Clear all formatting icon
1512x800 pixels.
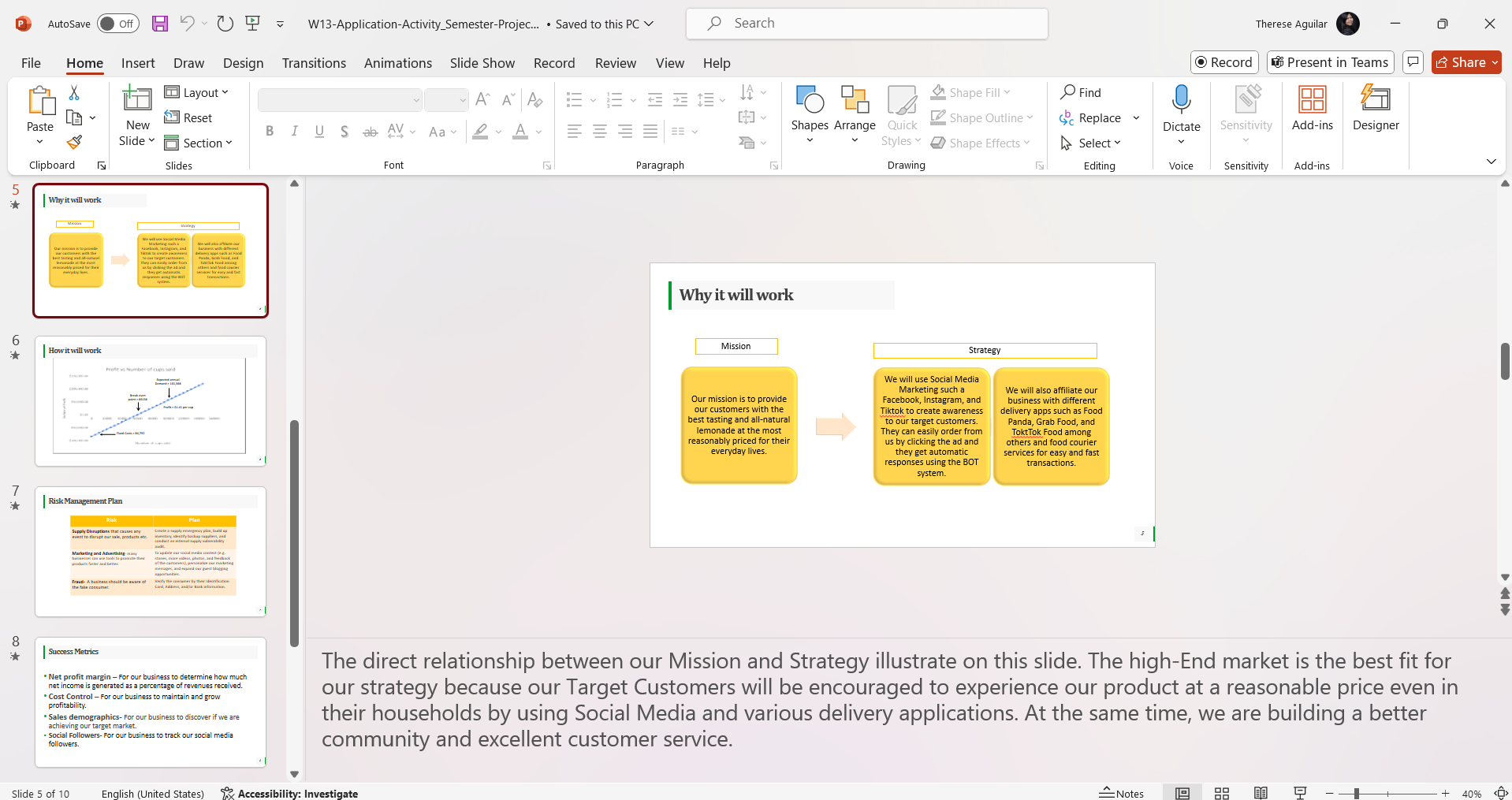point(534,100)
